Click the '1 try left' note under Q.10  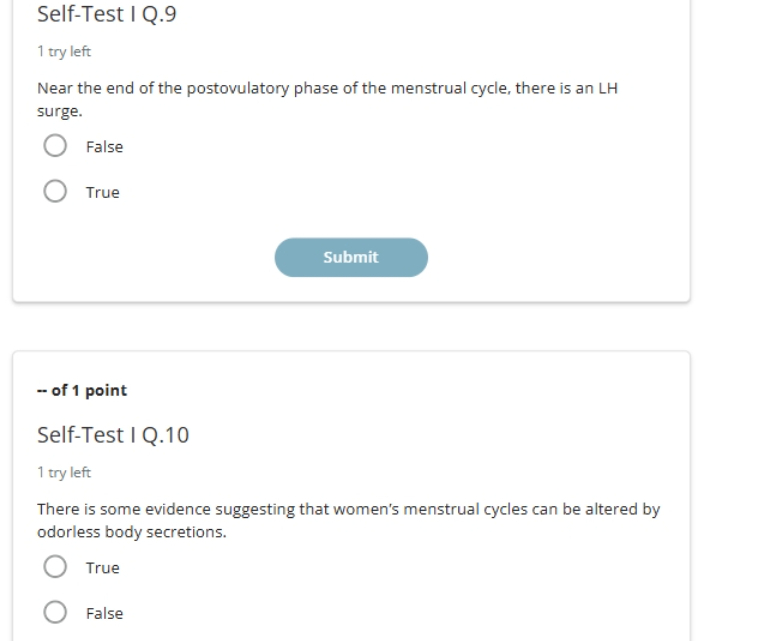(x=64, y=473)
